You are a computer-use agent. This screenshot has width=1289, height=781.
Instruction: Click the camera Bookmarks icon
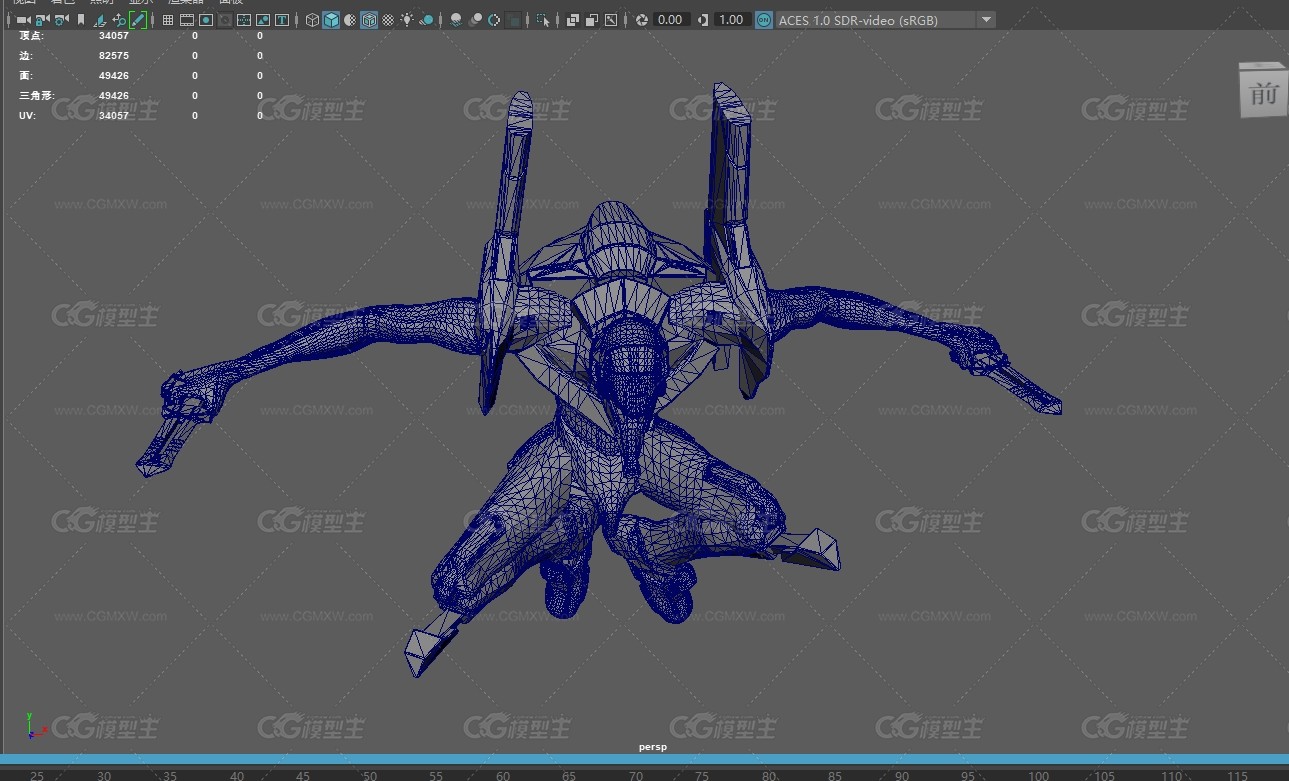click(x=81, y=20)
